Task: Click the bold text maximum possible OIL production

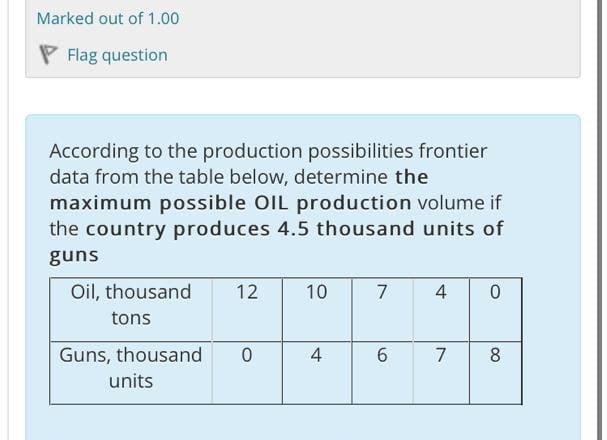Action: point(230,203)
